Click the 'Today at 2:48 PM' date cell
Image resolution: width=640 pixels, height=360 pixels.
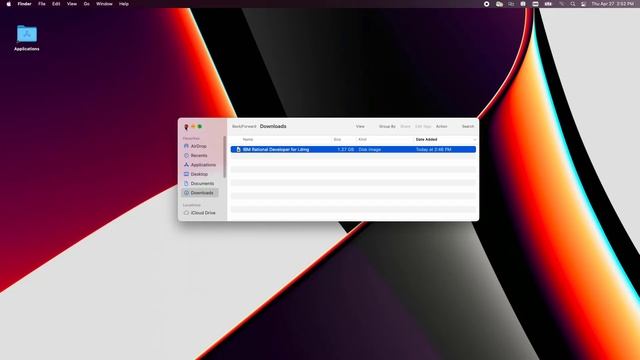tap(433, 150)
